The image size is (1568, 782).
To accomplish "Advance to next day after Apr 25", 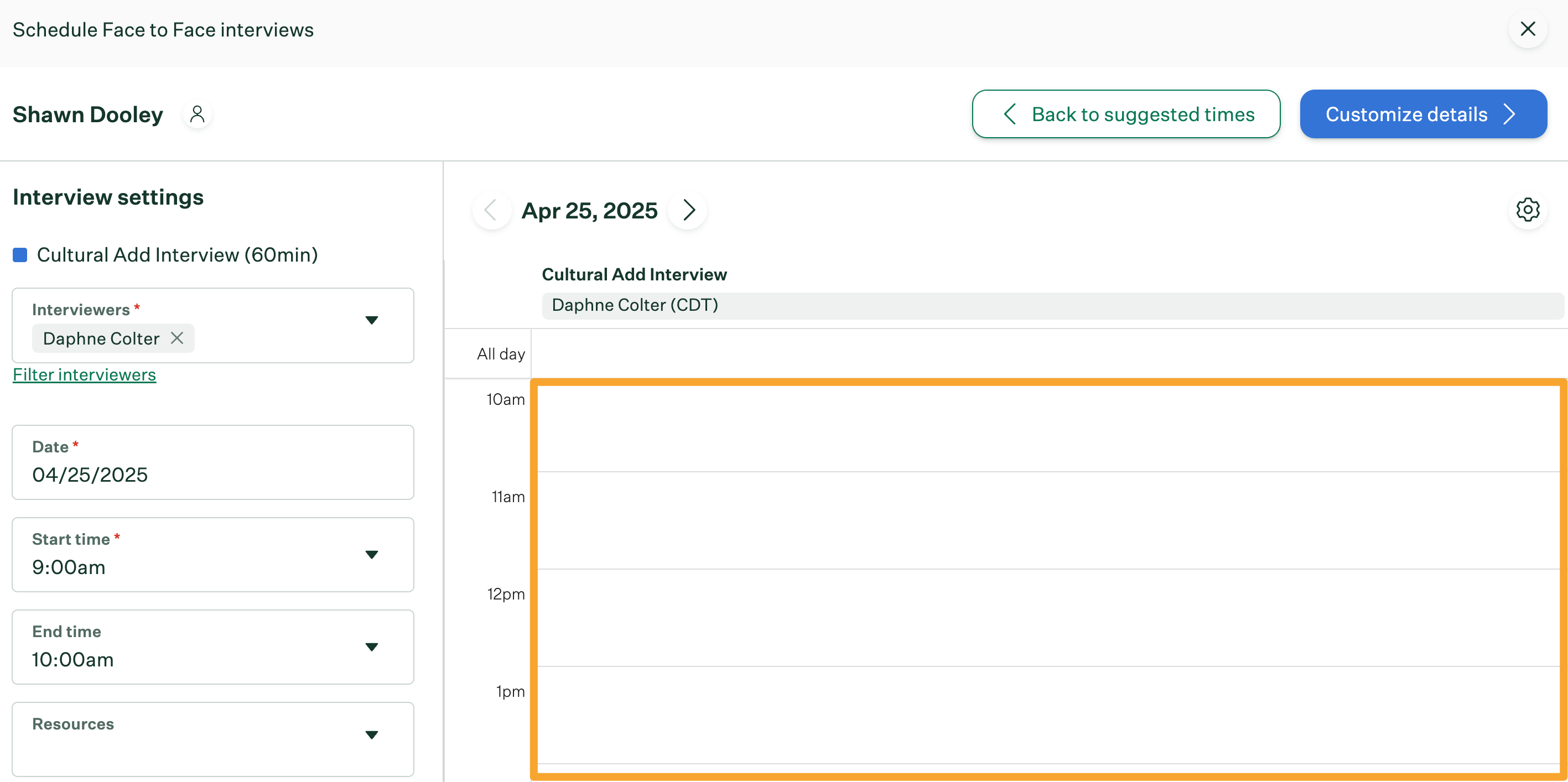I will click(x=688, y=210).
